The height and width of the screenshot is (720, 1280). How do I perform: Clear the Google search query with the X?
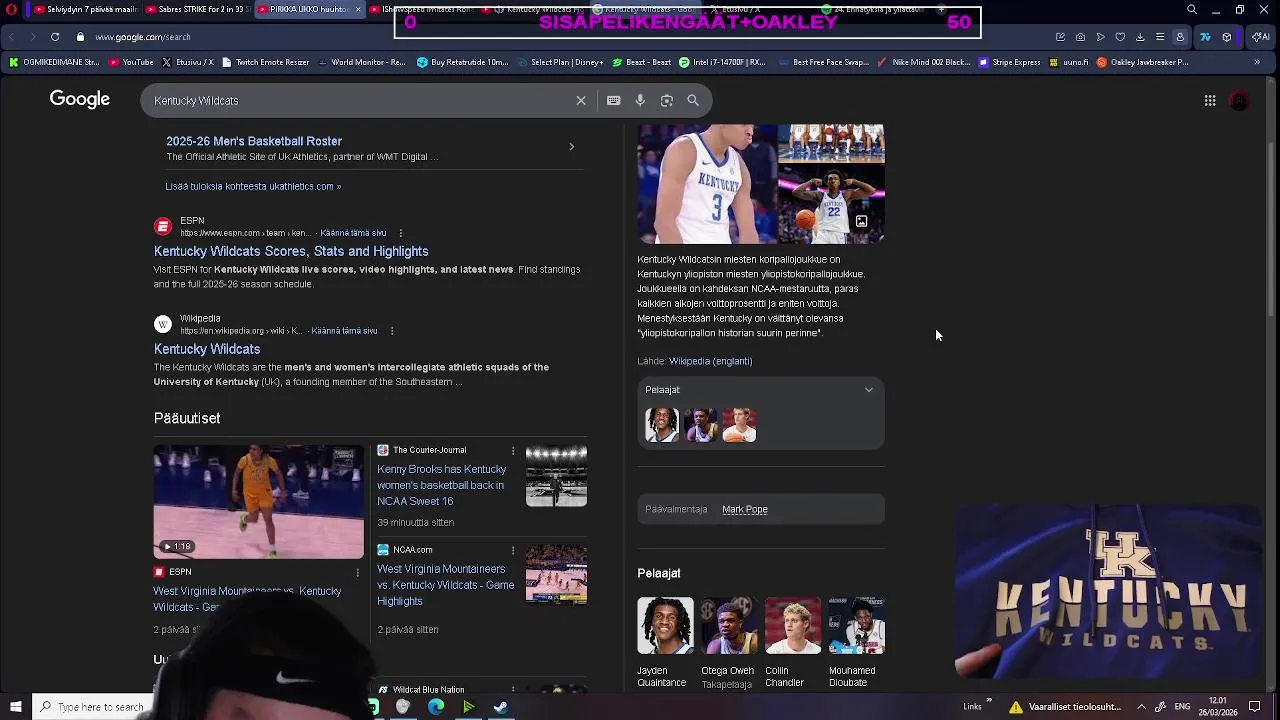(581, 100)
